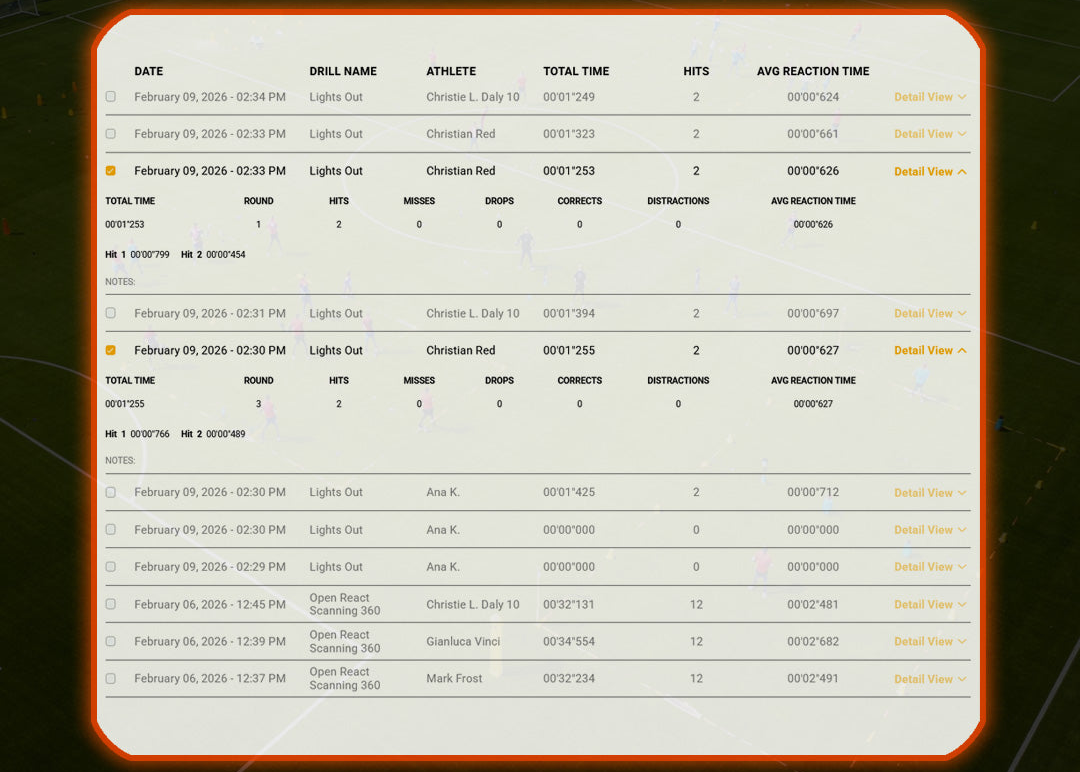Open Detail View for Ana K. 00'01"425 row
This screenshot has height=772, width=1080.
[x=929, y=493]
